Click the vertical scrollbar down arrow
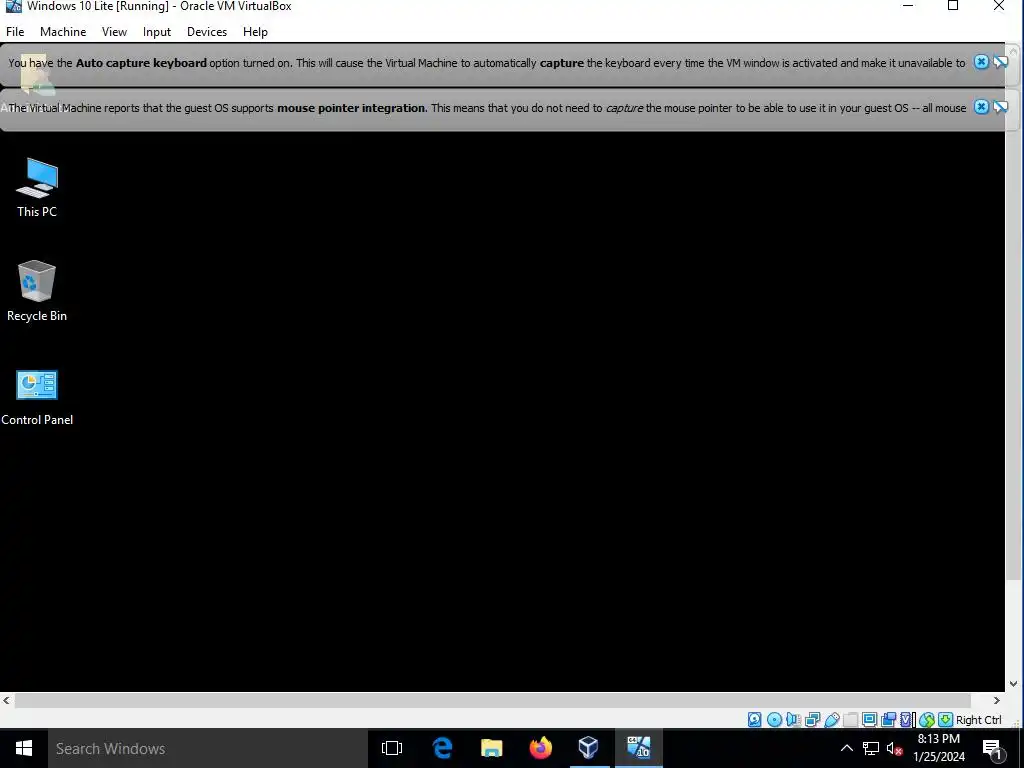 [1014, 684]
